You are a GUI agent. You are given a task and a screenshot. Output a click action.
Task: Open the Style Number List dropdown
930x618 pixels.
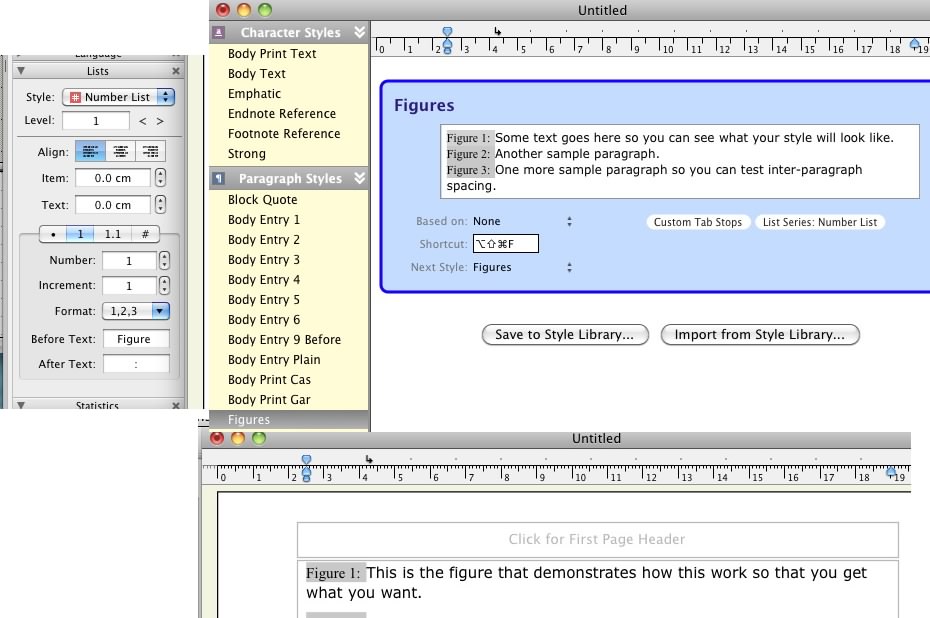click(x=120, y=97)
